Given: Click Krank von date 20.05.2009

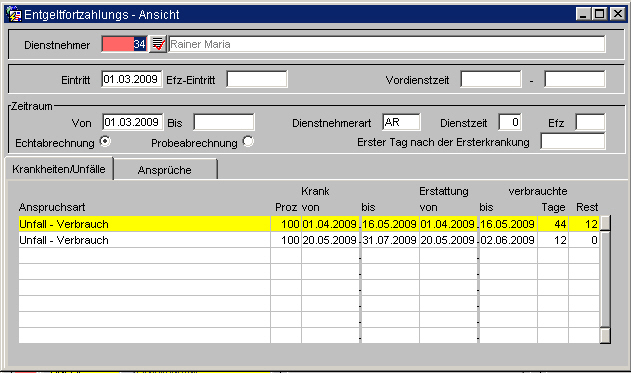Looking at the screenshot, I should tap(330, 240).
